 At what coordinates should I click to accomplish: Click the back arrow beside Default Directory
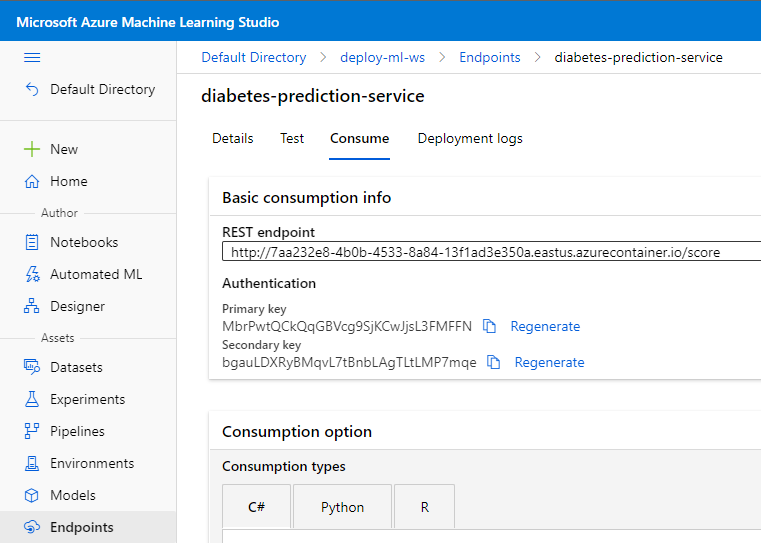point(32,90)
